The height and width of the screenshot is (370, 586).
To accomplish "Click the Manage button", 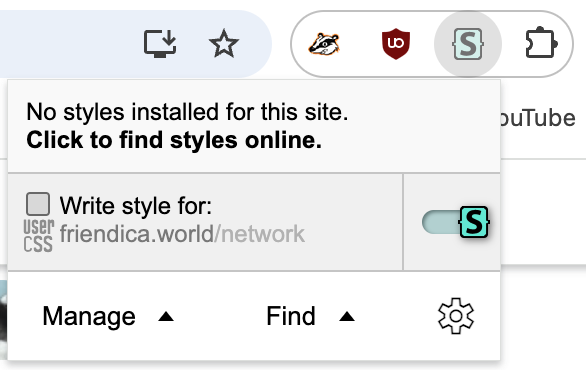I will [x=89, y=316].
